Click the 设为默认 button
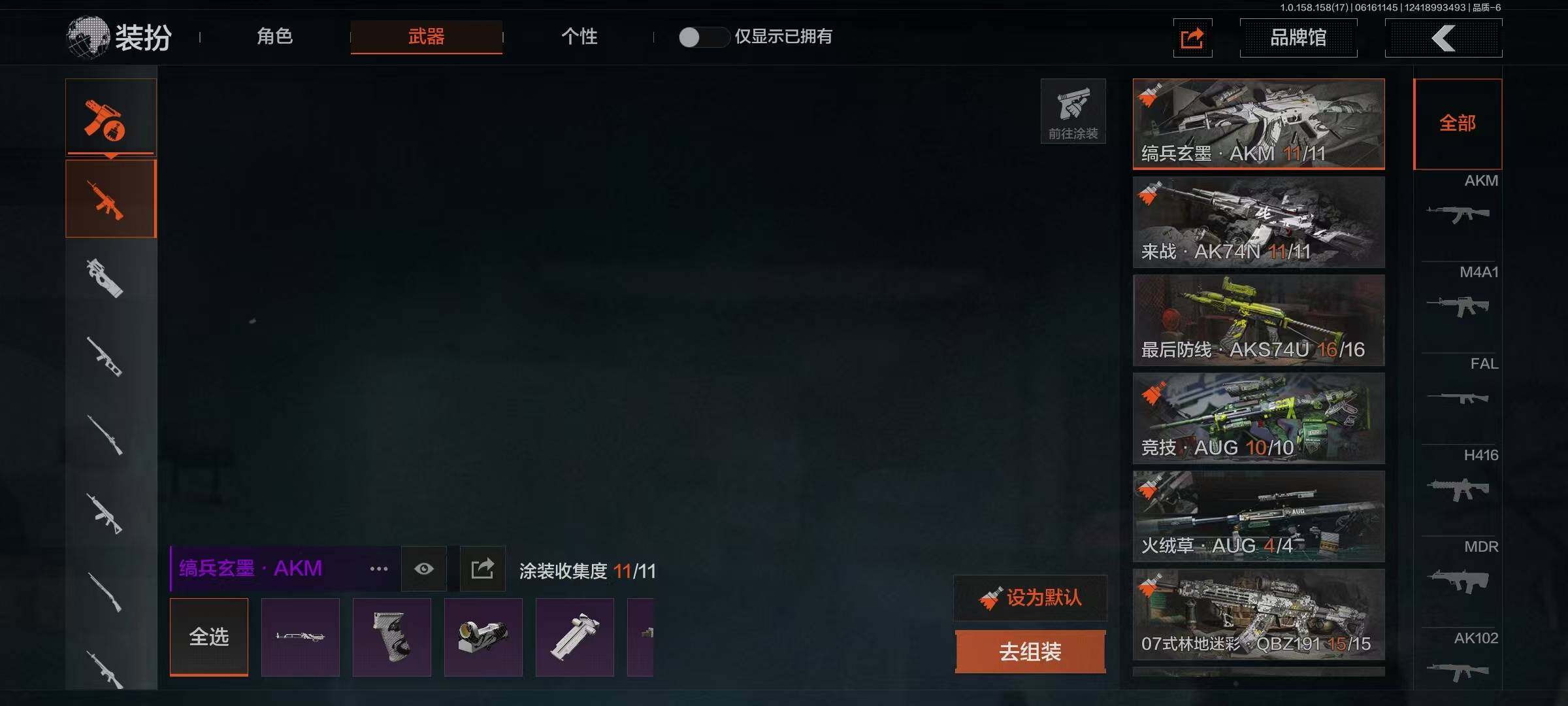Screen dimensions: 1568x706 1030,597
